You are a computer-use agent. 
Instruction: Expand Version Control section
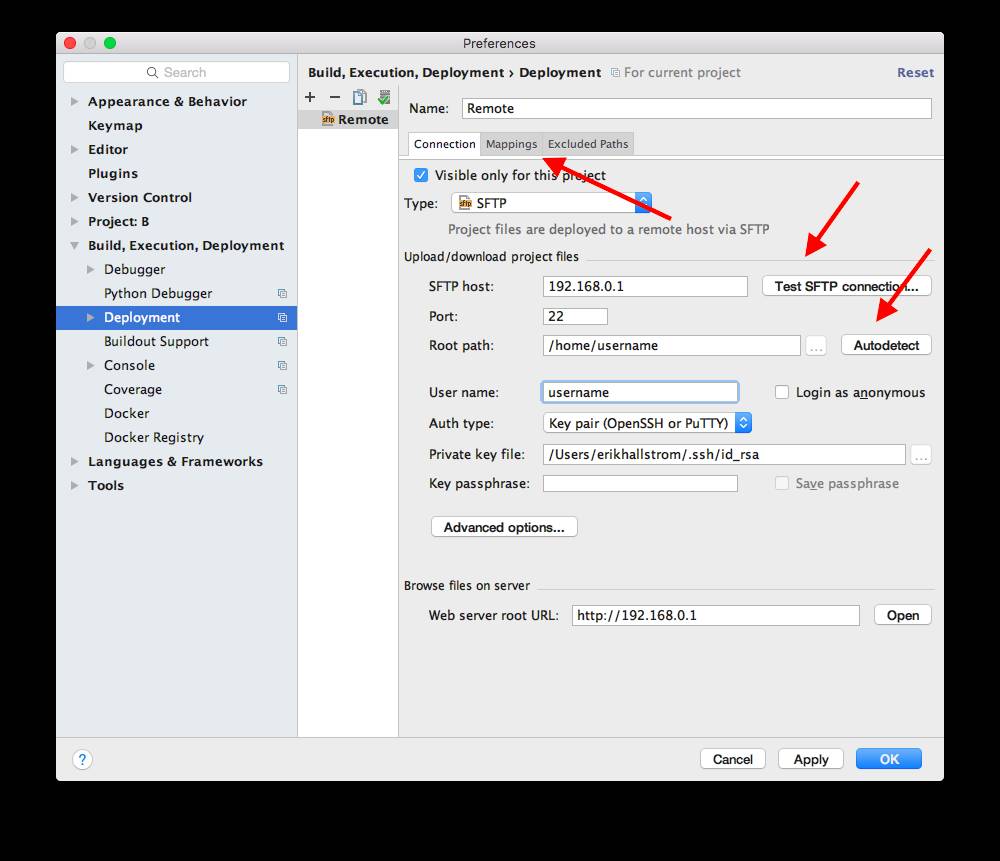(x=75, y=198)
